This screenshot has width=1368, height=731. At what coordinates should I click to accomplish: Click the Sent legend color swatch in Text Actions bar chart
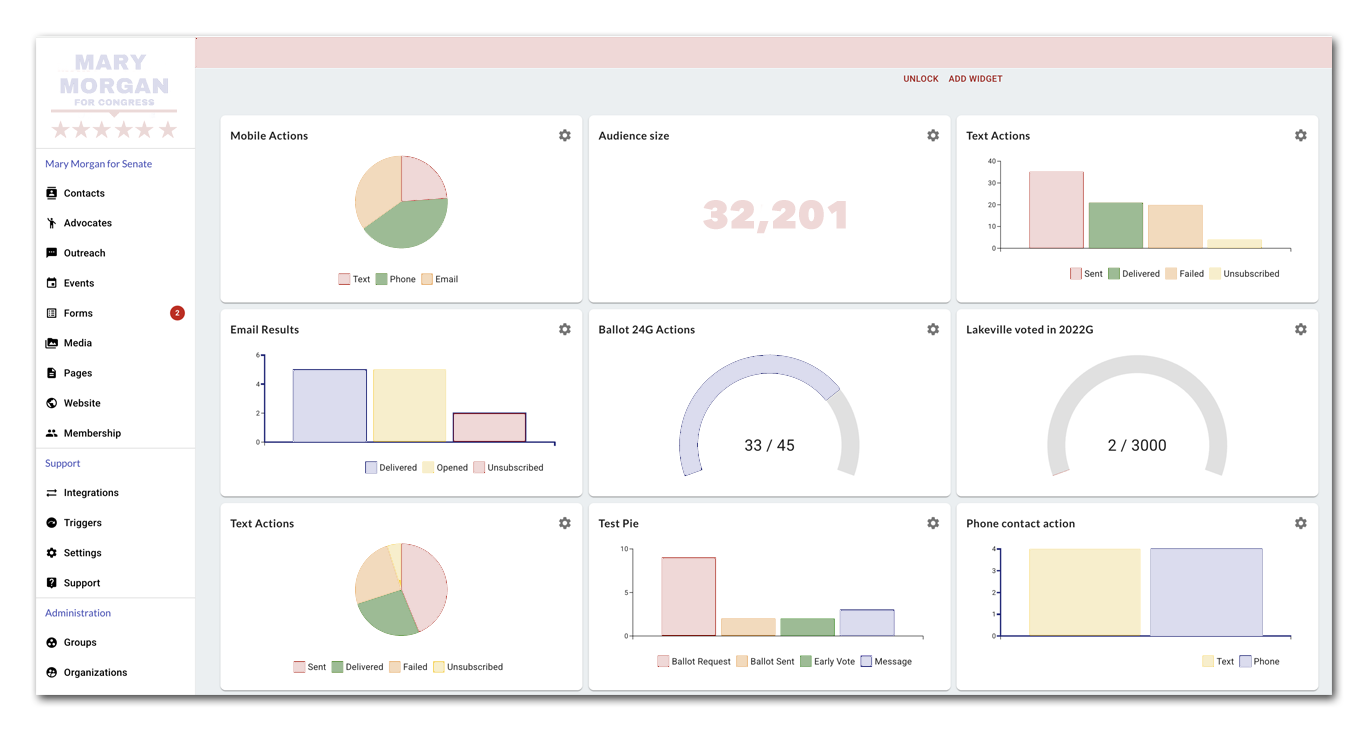1076,273
